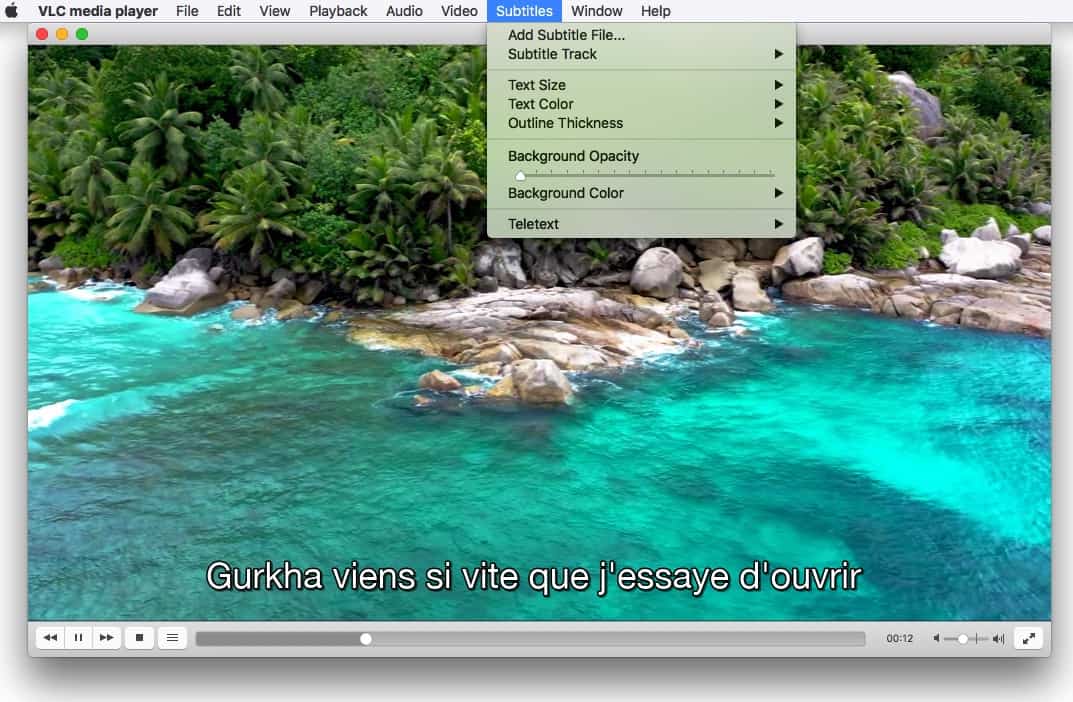
Task: Open the Text Color submenu
Action: tap(538, 104)
